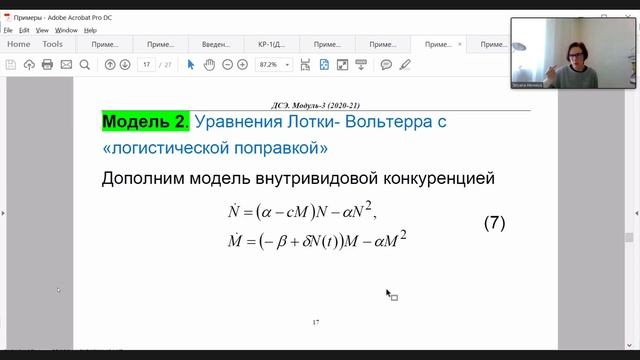Click the page number 17 at page bottom
The width and height of the screenshot is (640, 360).
[x=316, y=322]
